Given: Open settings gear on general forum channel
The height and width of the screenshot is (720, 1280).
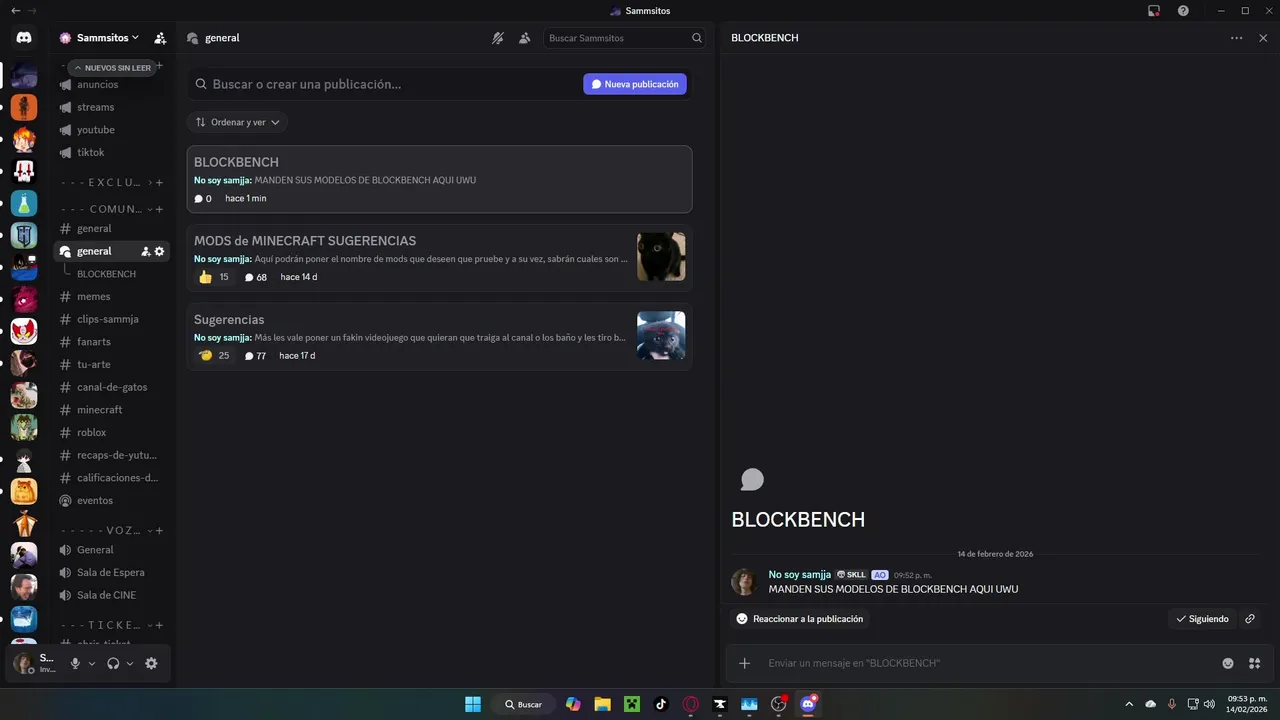Looking at the screenshot, I should click(x=159, y=251).
